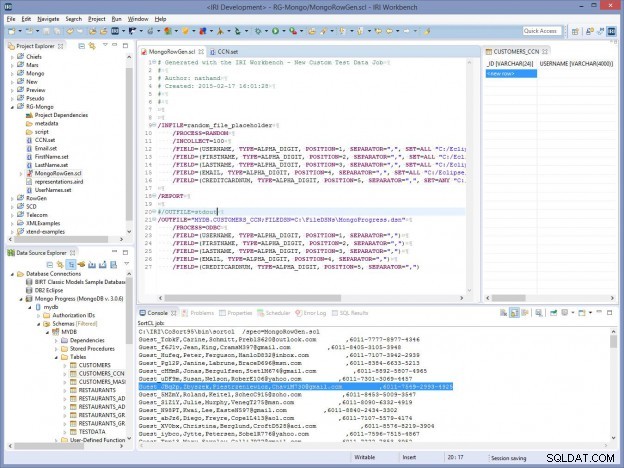Open the Help menu

coord(160,19)
